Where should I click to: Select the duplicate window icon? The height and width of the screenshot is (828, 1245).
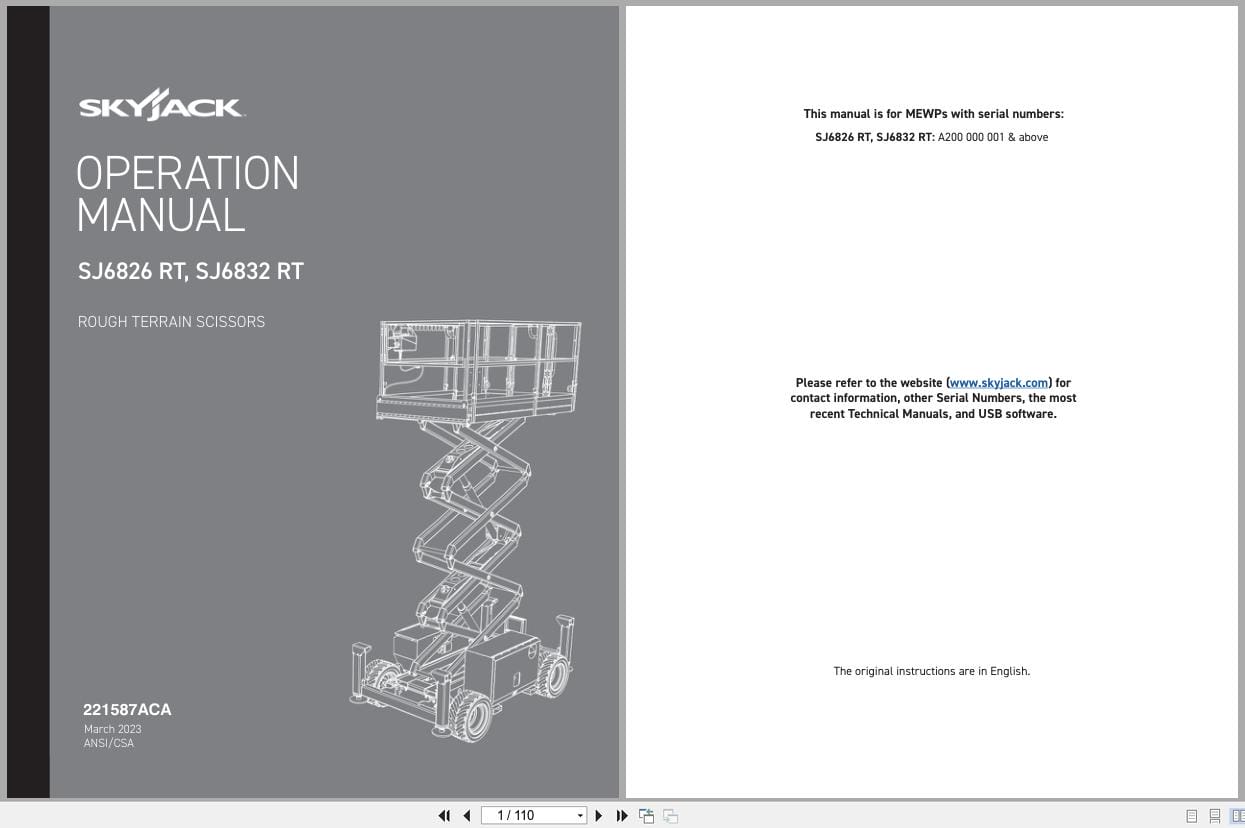click(x=670, y=816)
